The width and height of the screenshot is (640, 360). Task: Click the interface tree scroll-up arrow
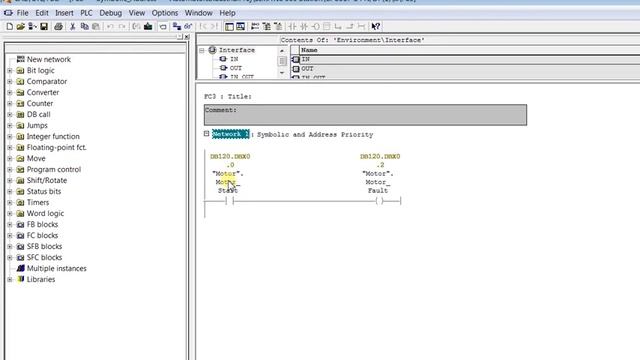[x=282, y=51]
